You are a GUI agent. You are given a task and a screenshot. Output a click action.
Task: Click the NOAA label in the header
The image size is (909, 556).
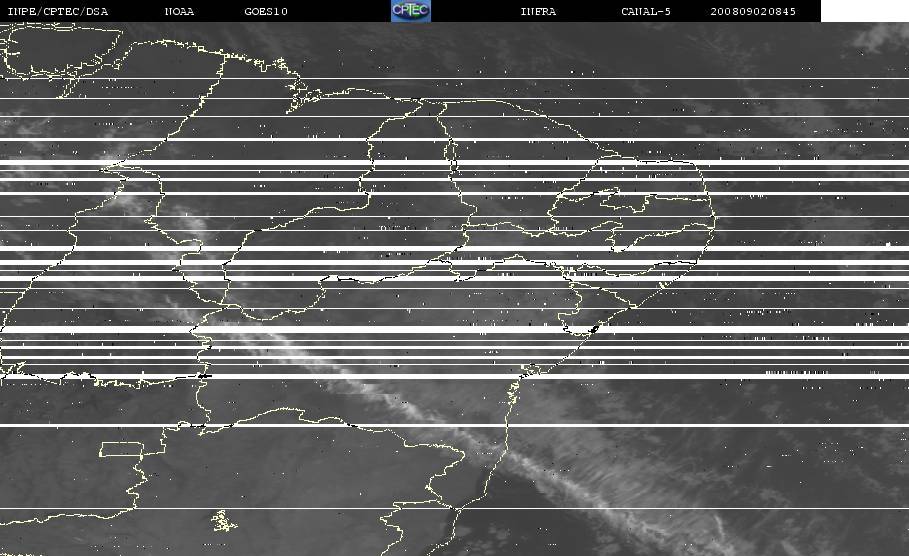(x=180, y=12)
